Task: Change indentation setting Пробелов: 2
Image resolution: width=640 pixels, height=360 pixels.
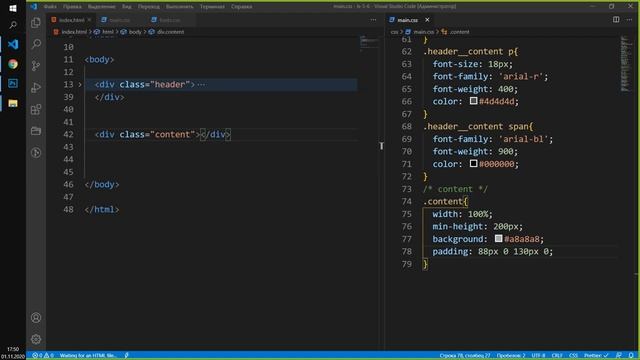Action: [x=511, y=356]
